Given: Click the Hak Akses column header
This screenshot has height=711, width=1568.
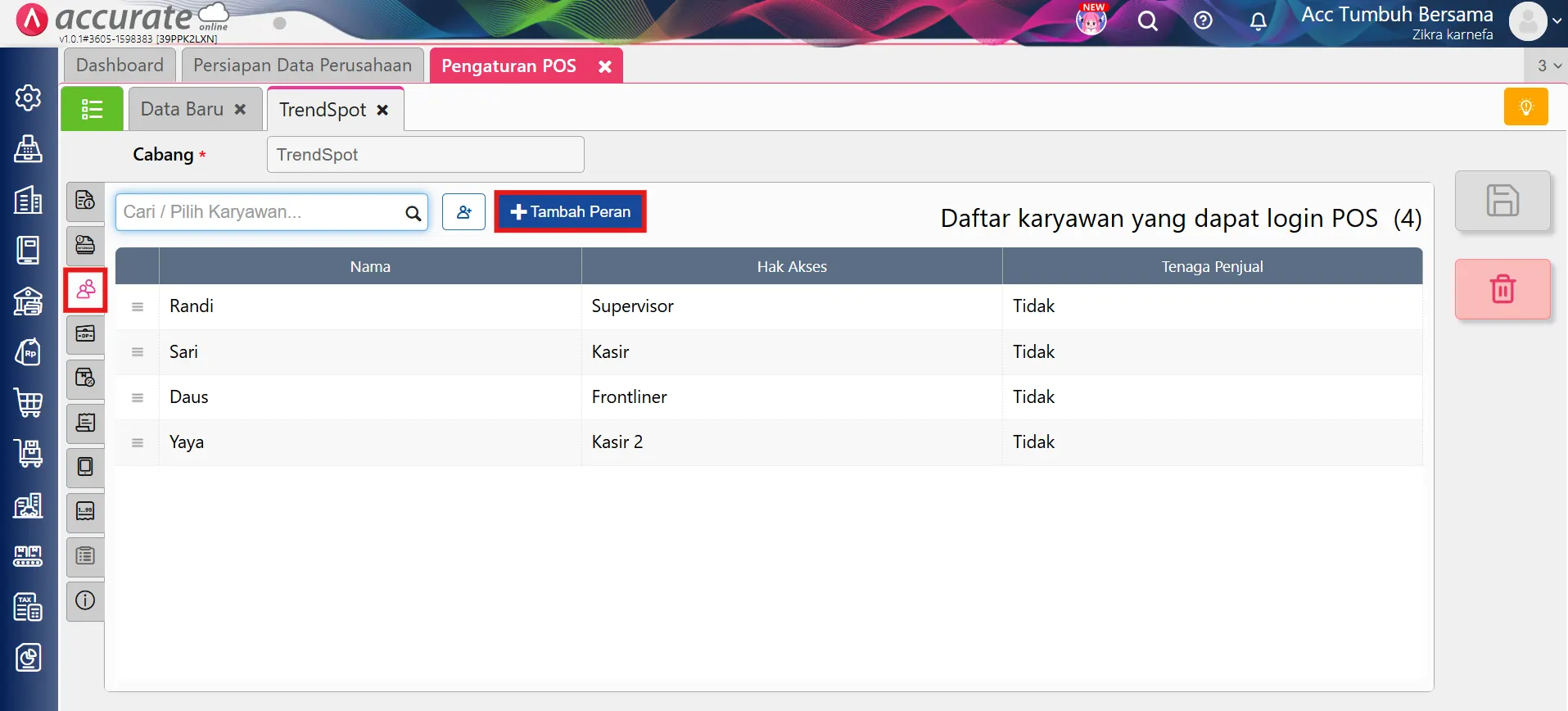Looking at the screenshot, I should (792, 266).
